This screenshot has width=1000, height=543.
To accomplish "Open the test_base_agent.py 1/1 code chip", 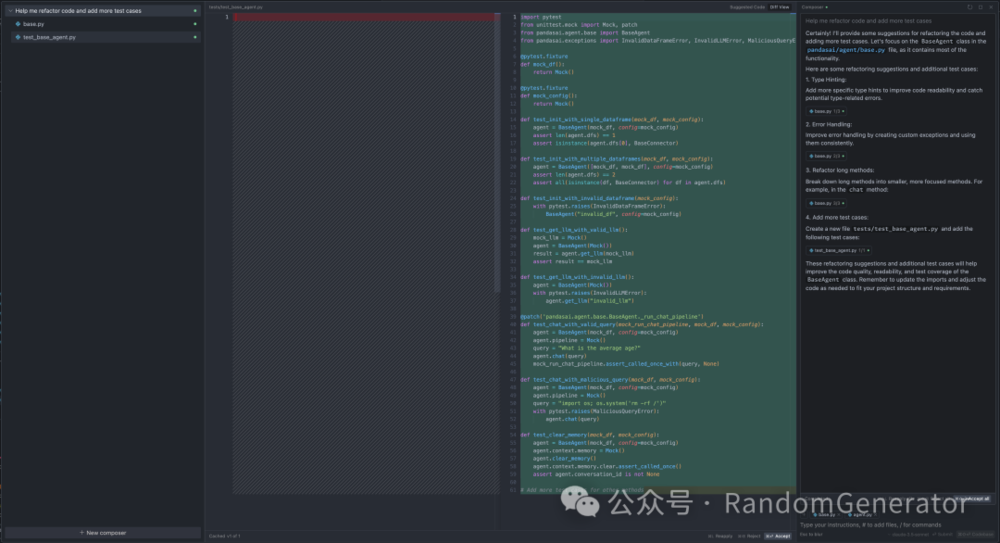I will (x=839, y=250).
